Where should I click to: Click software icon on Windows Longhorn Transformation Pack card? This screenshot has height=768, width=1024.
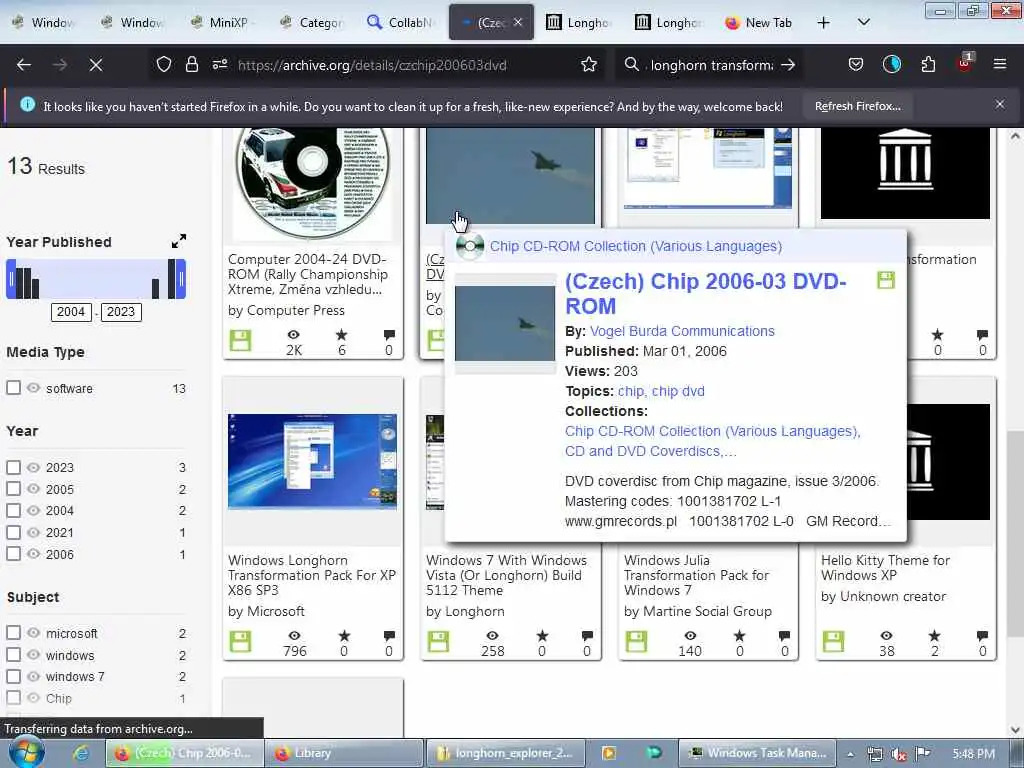click(240, 641)
